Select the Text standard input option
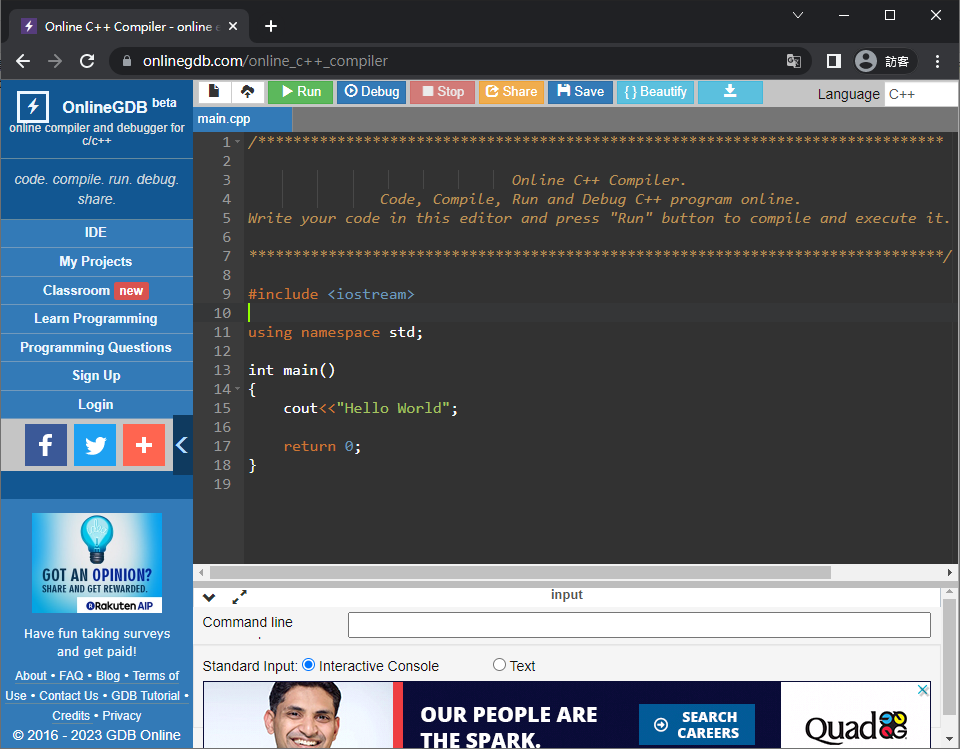 click(x=499, y=665)
